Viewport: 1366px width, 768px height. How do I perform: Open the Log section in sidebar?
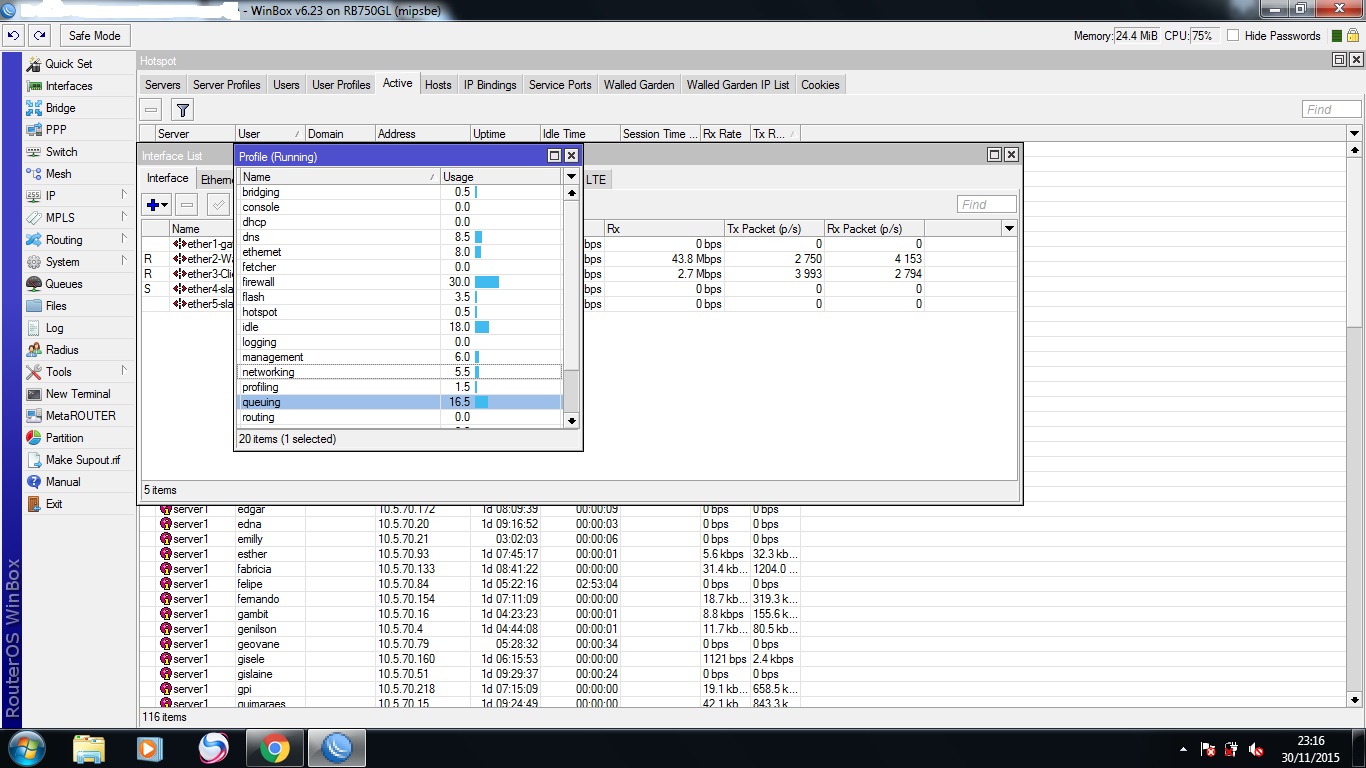click(54, 328)
